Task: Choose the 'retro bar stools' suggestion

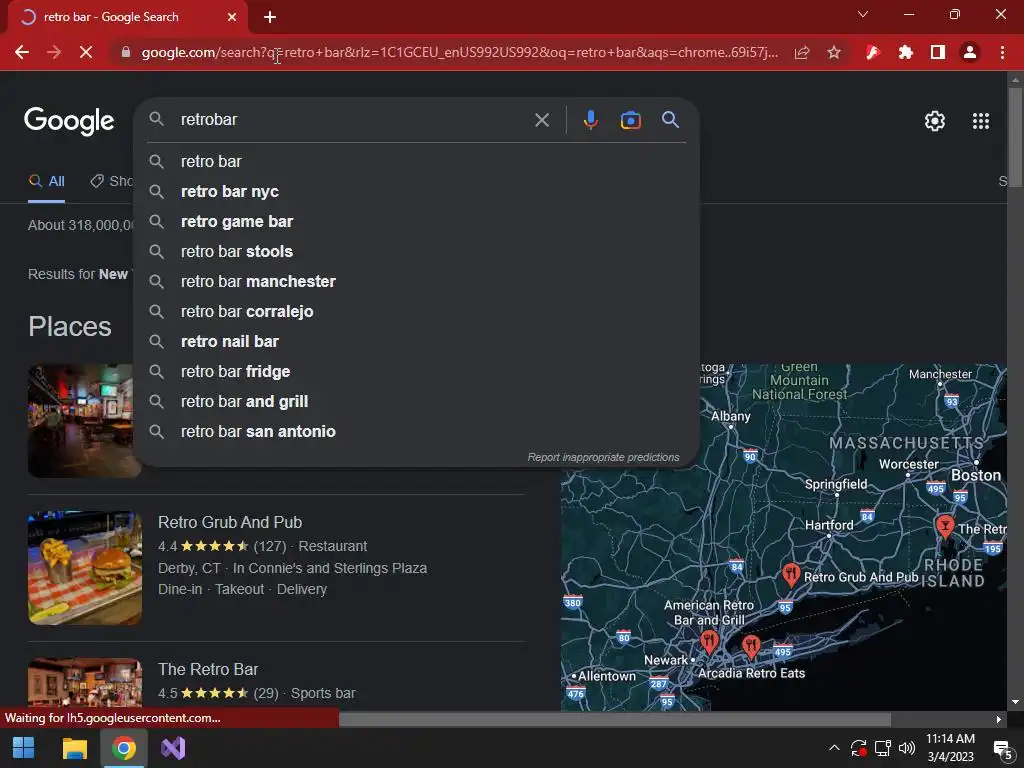Action: click(416, 251)
